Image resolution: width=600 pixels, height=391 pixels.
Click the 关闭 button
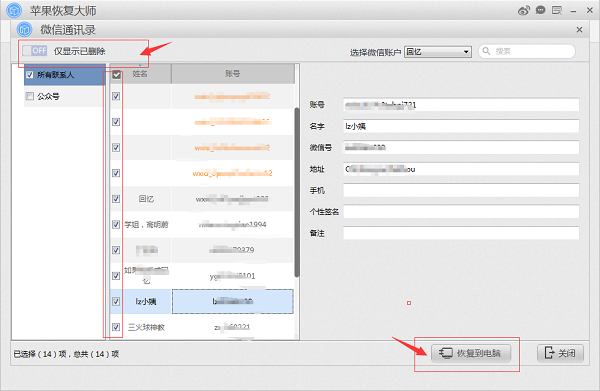[560, 353]
